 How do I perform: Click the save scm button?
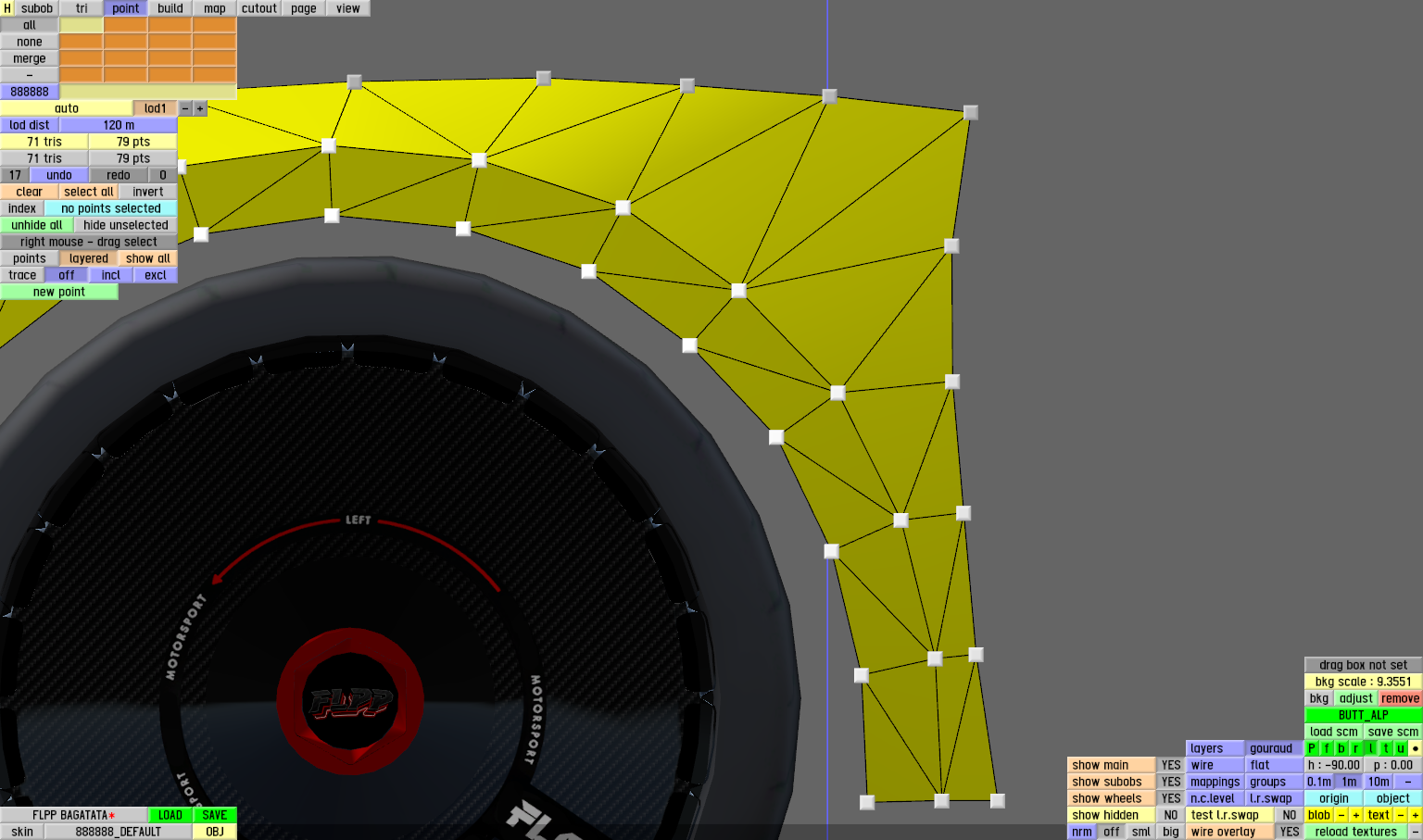coord(1393,732)
